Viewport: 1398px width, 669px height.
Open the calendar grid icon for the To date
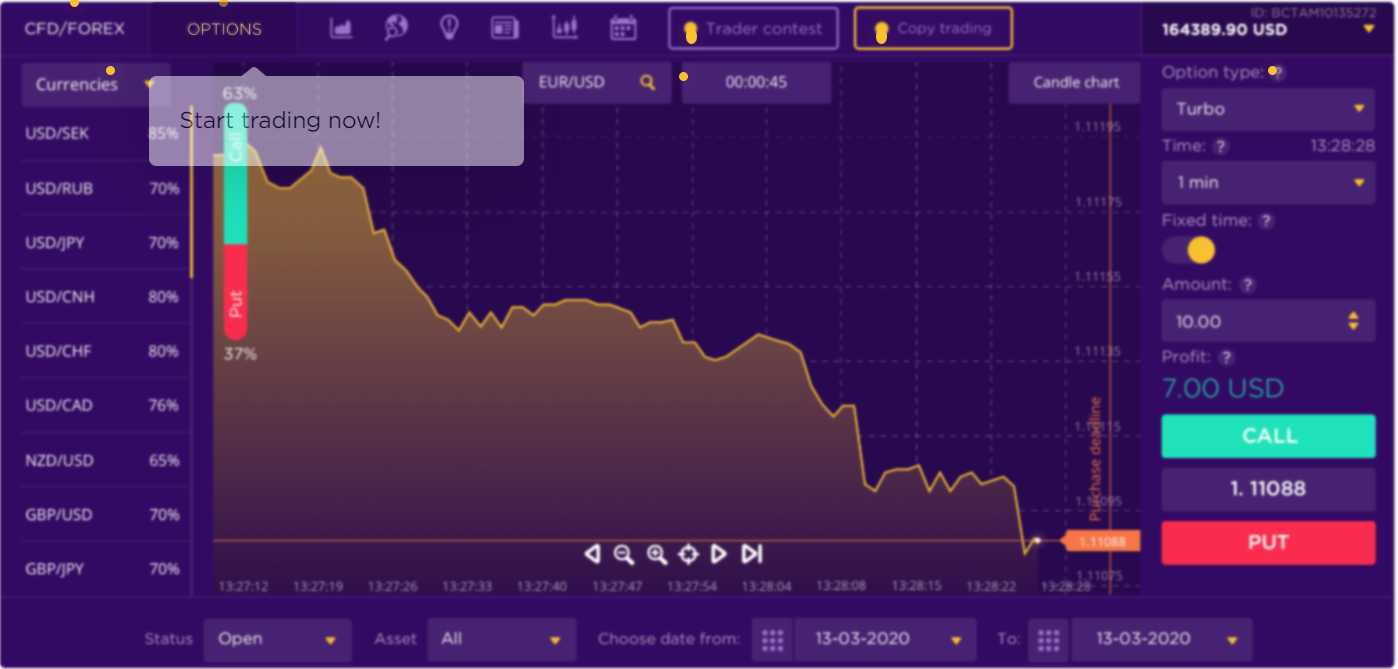pos(1047,640)
